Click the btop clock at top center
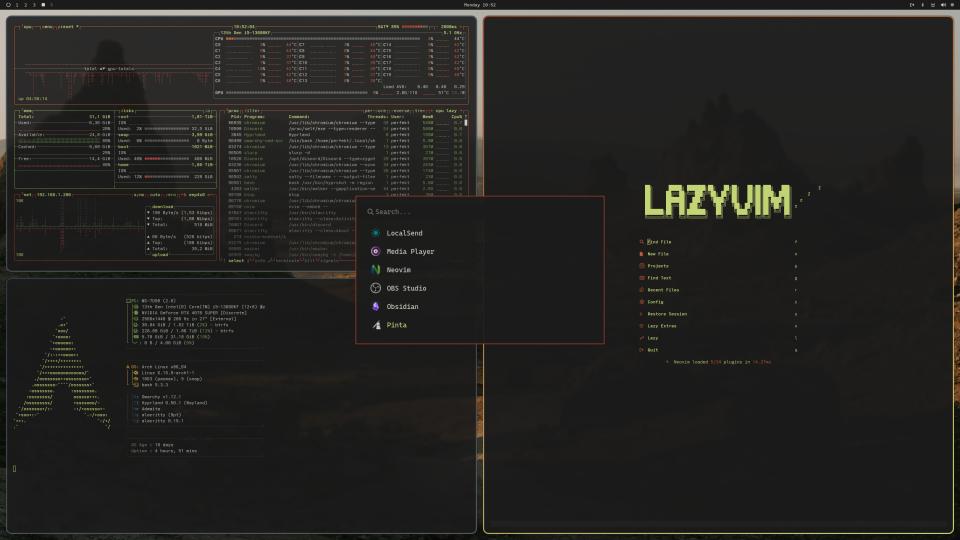This screenshot has width=960, height=540. [244, 27]
